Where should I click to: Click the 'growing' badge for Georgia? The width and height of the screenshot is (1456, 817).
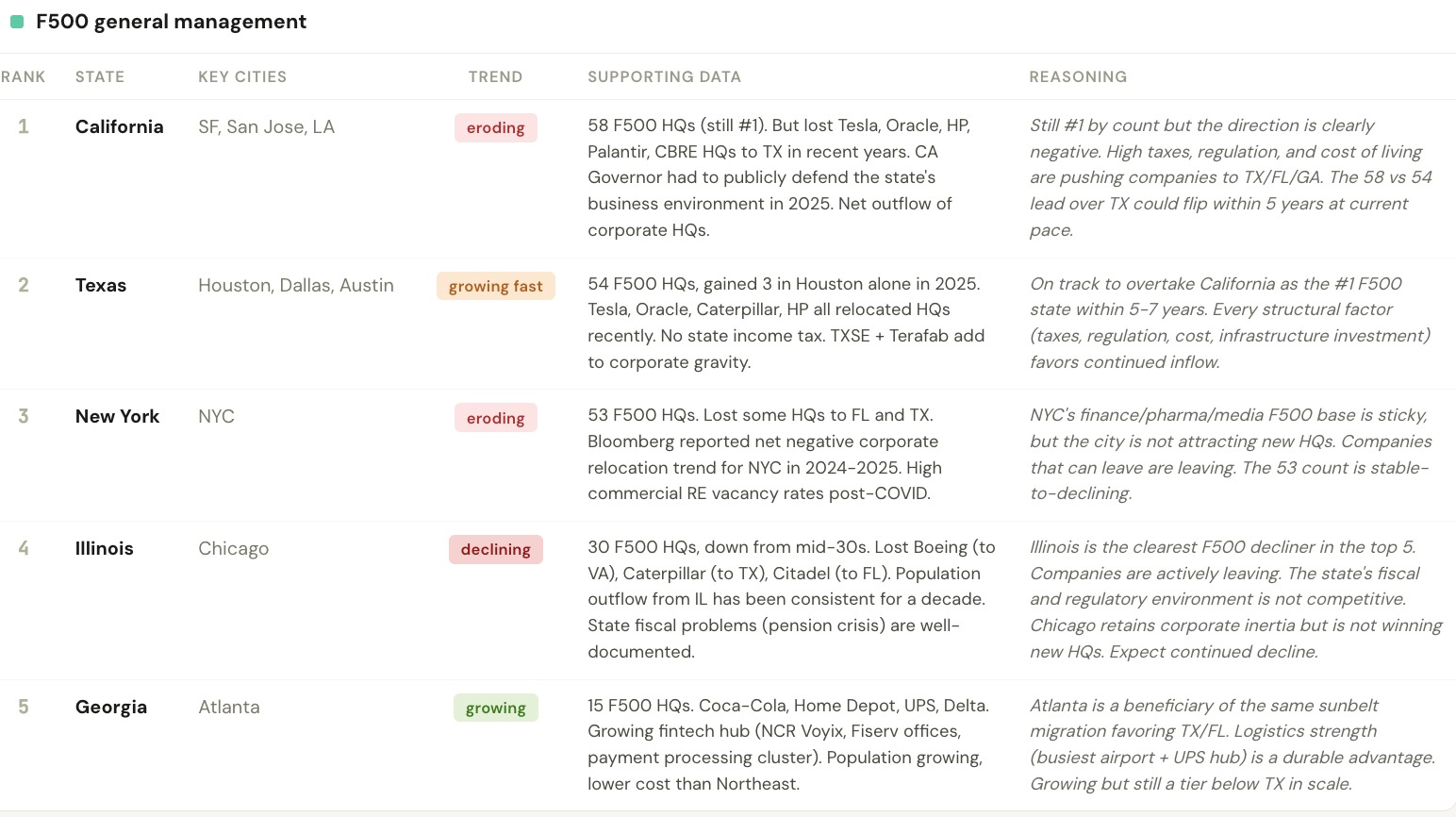point(495,709)
